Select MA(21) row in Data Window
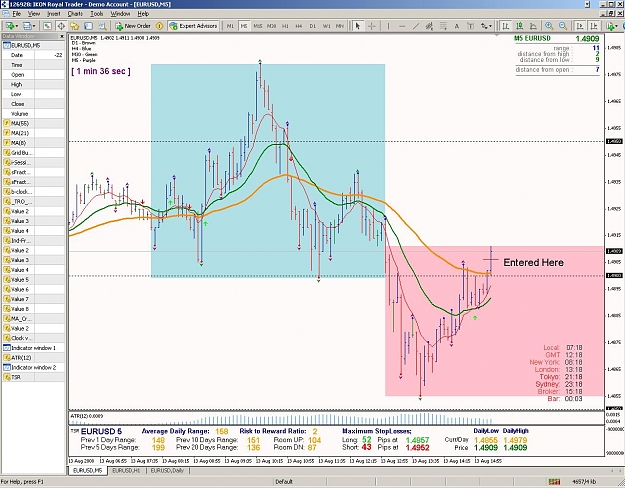 33,133
